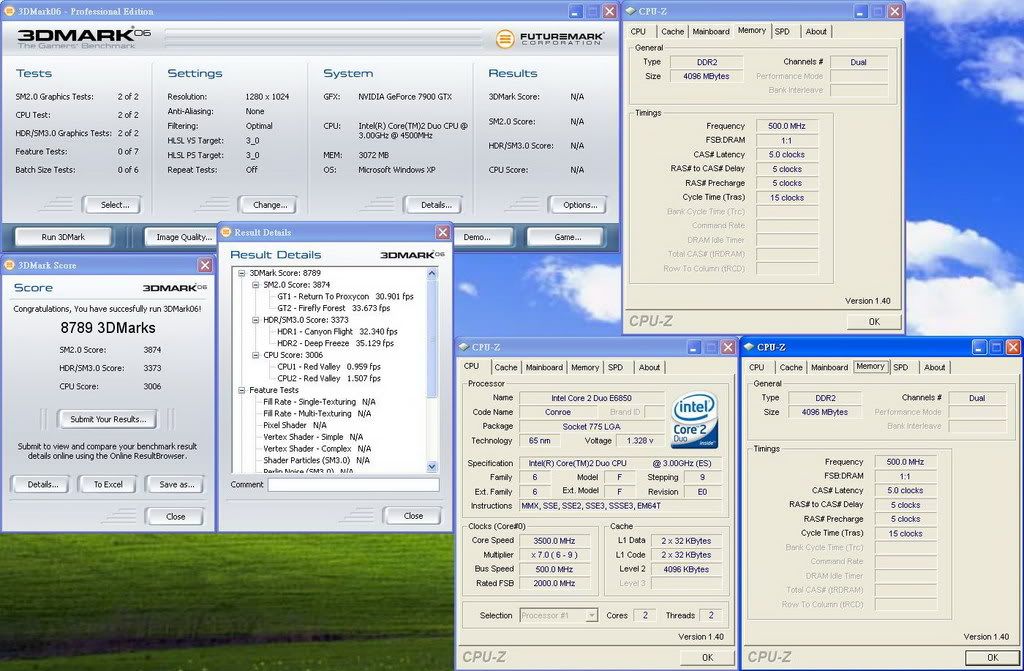This screenshot has width=1024, height=671.
Task: Close the Result Details dialog via X
Action: pos(443,233)
